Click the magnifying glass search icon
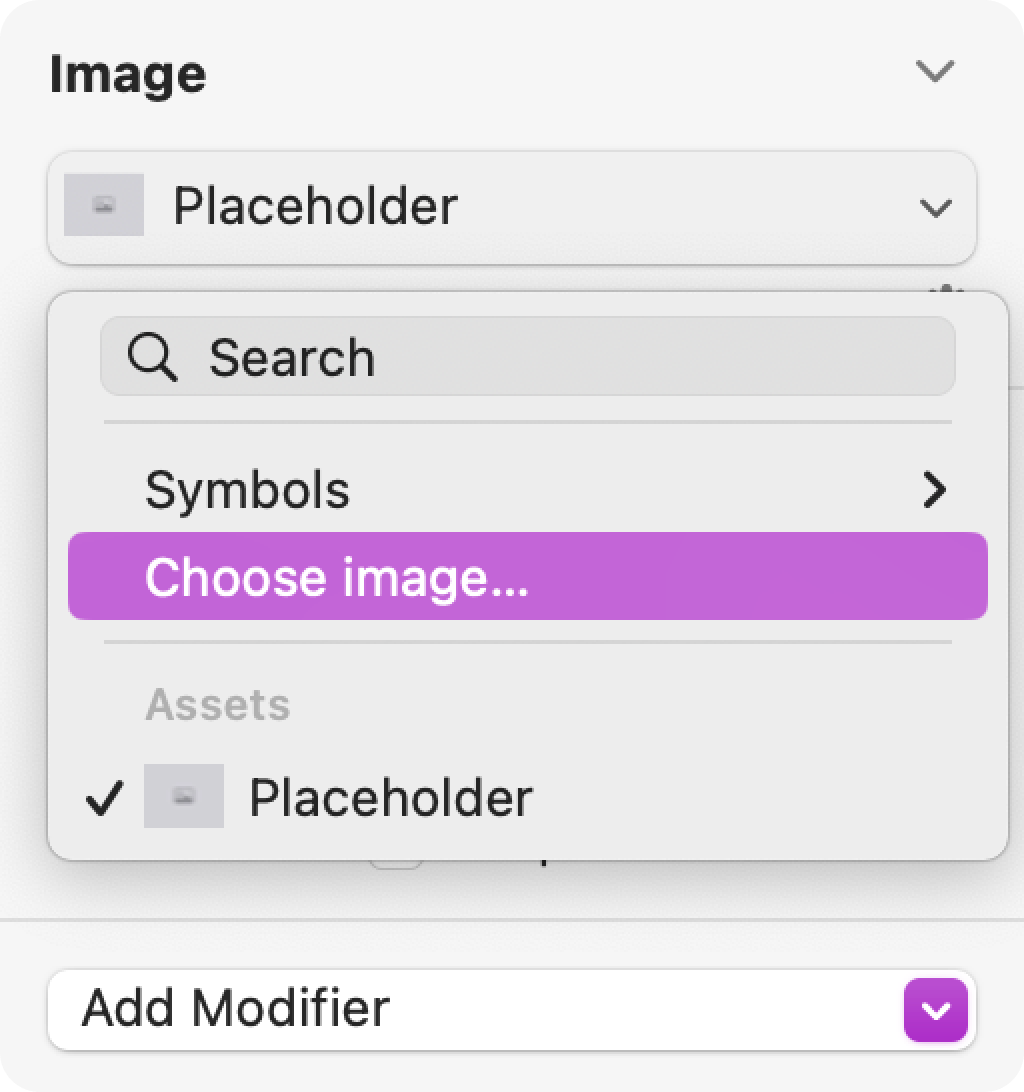 tap(153, 357)
